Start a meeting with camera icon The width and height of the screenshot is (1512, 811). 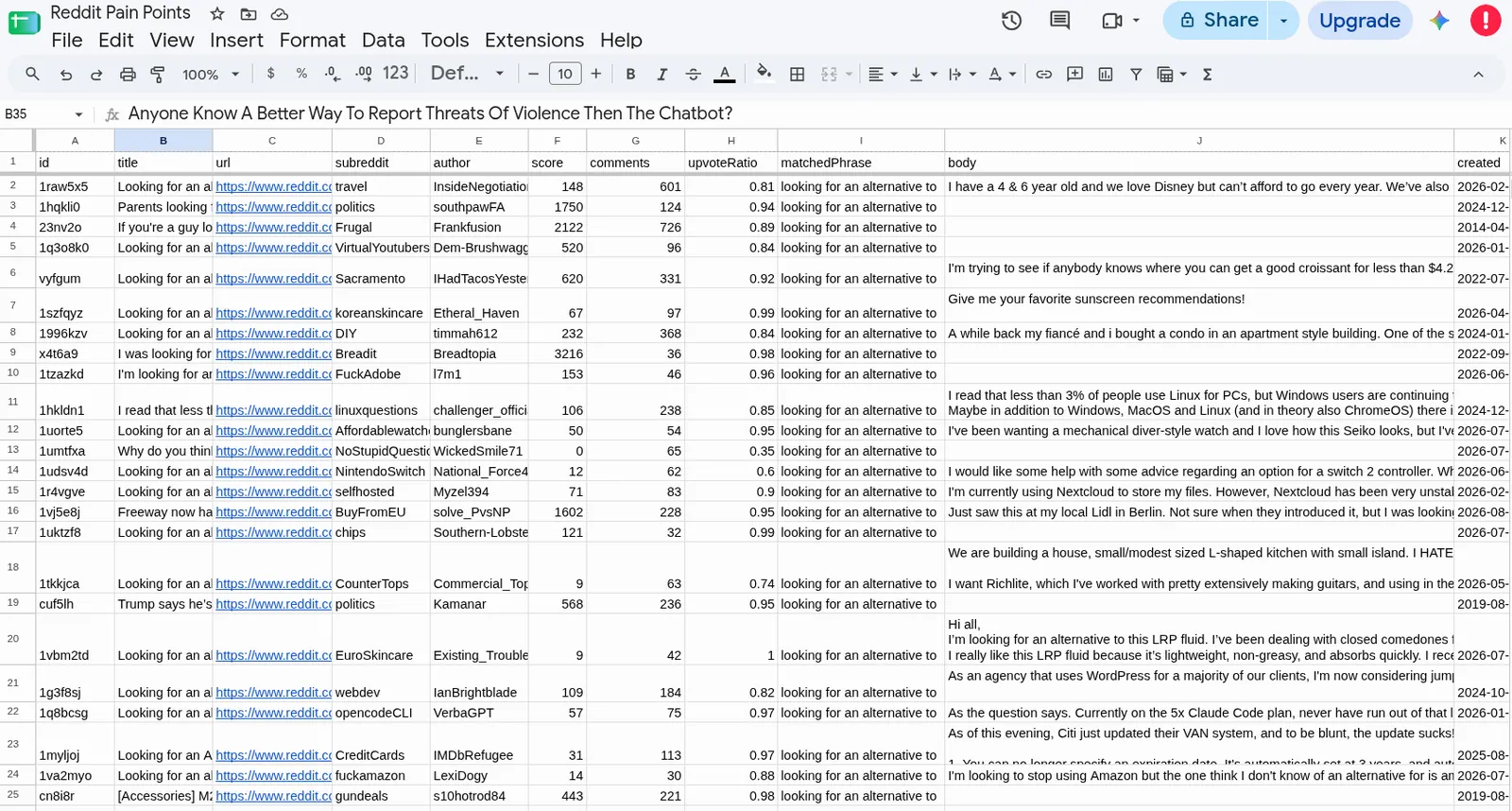pos(1112,20)
